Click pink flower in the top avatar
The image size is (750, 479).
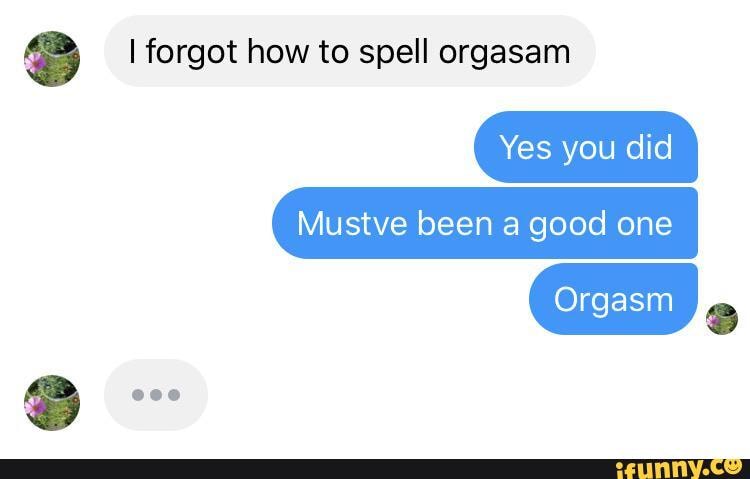[35, 63]
